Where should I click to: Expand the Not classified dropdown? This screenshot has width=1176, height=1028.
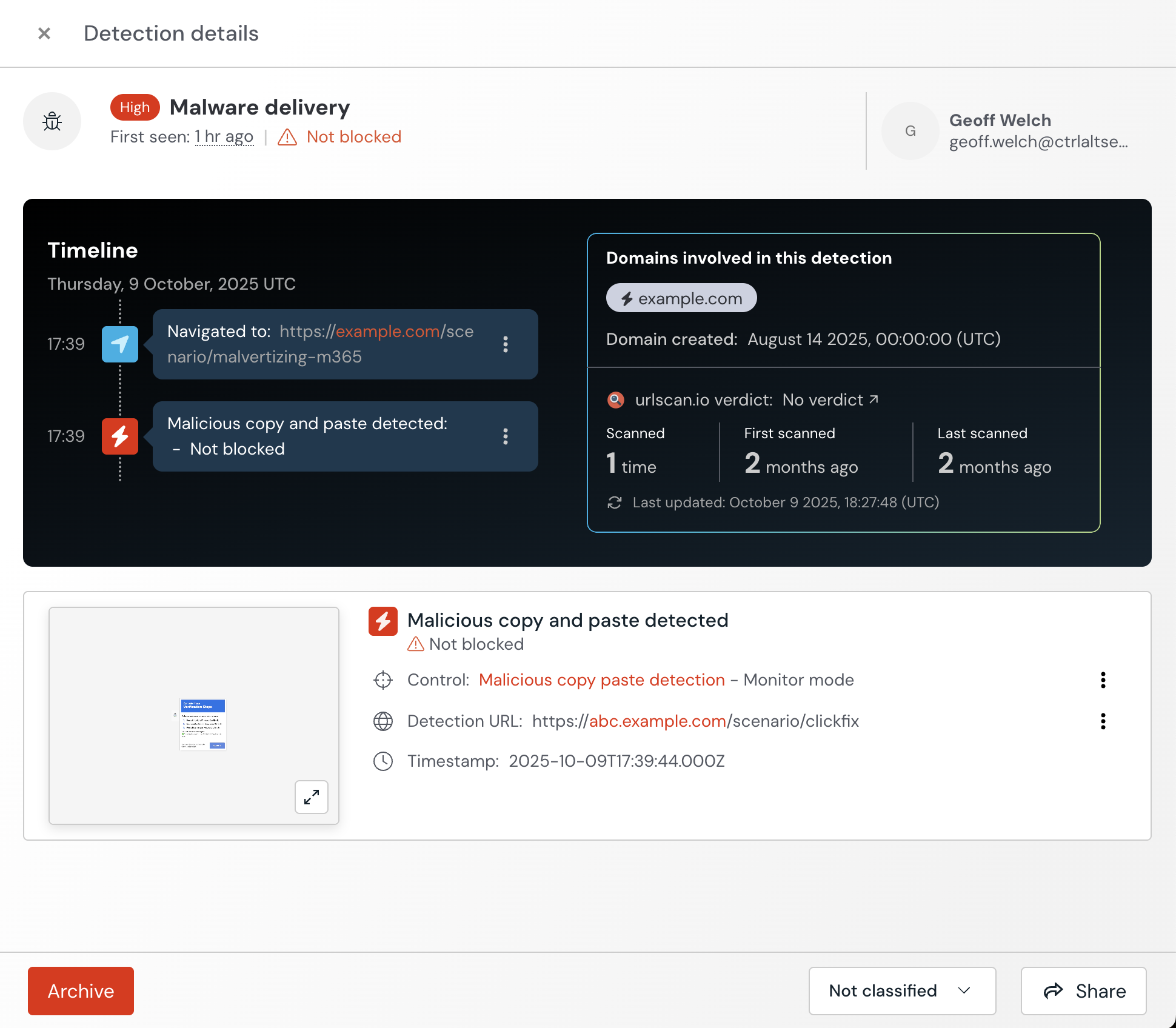(902, 991)
